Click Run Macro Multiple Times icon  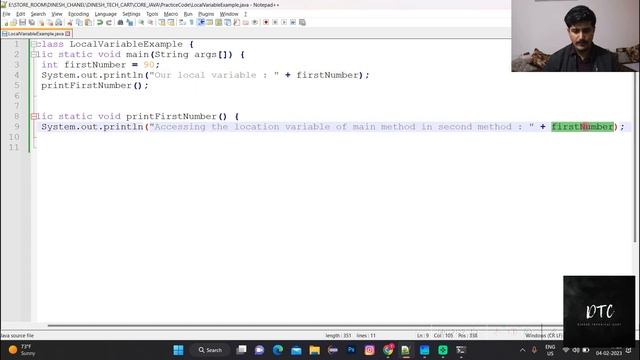[x=293, y=22]
